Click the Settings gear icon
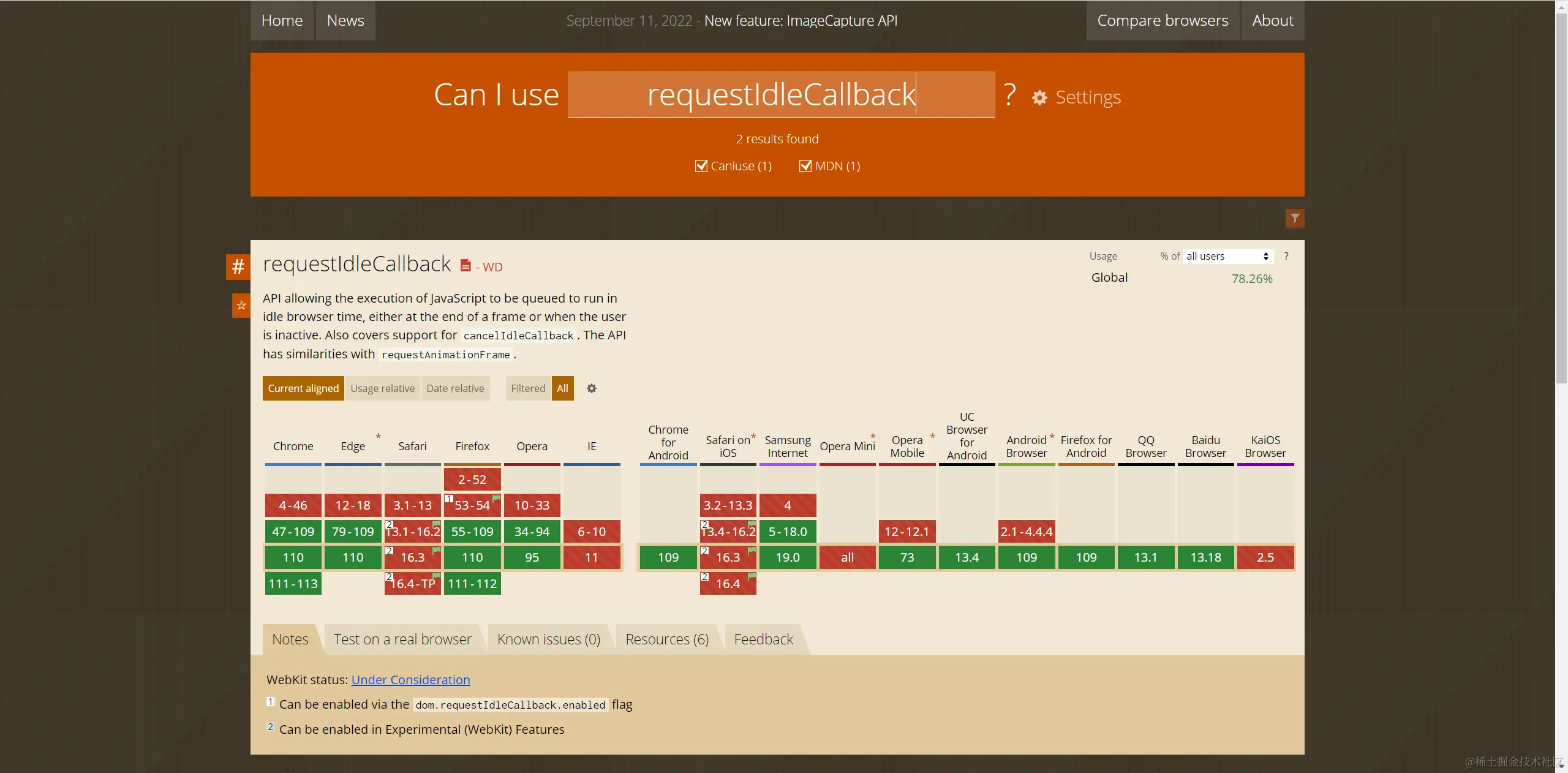 (x=1039, y=97)
